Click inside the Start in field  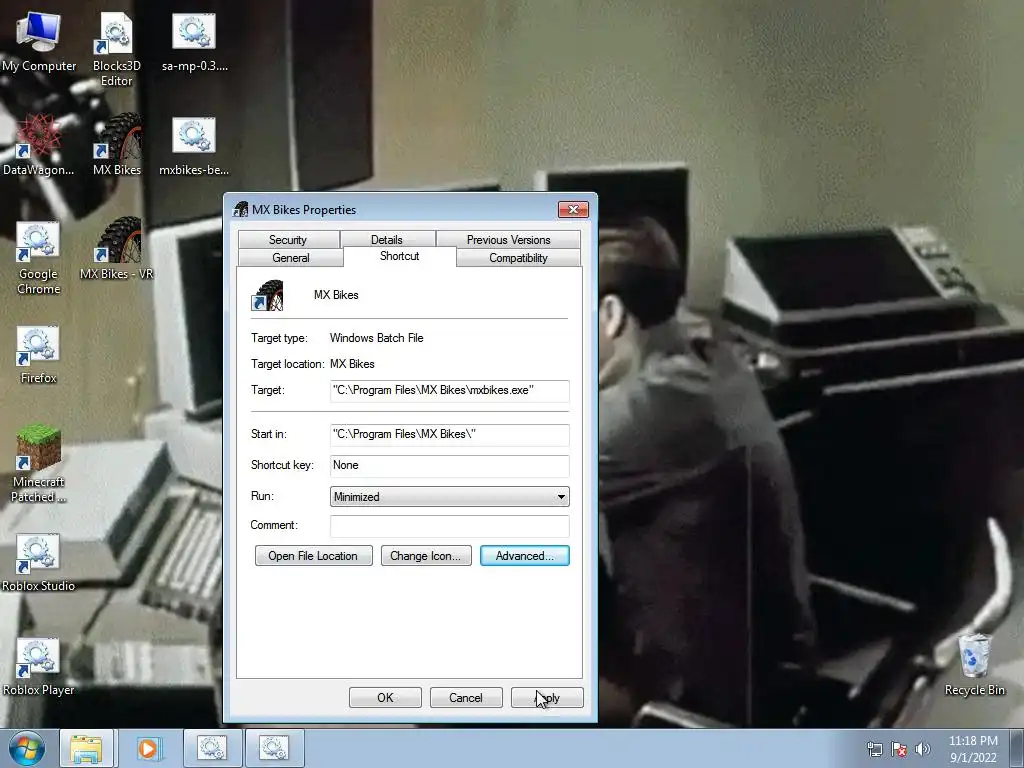pyautogui.click(x=449, y=434)
